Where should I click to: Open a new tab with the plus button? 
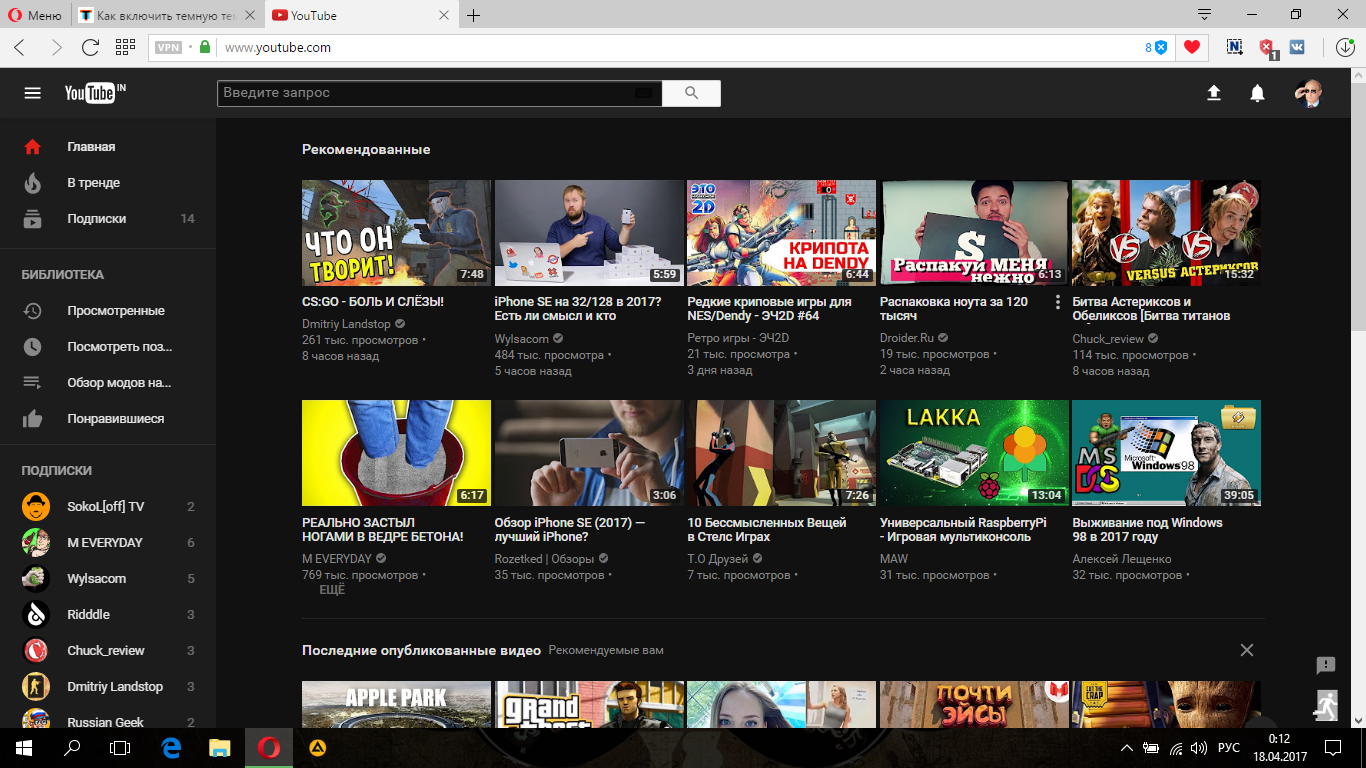coord(474,15)
